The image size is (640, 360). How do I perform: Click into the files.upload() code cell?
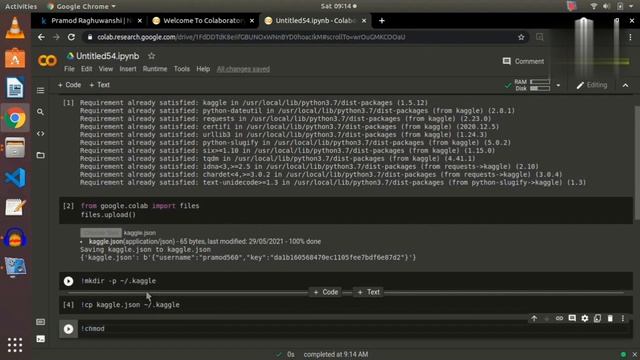pyautogui.click(x=346, y=210)
